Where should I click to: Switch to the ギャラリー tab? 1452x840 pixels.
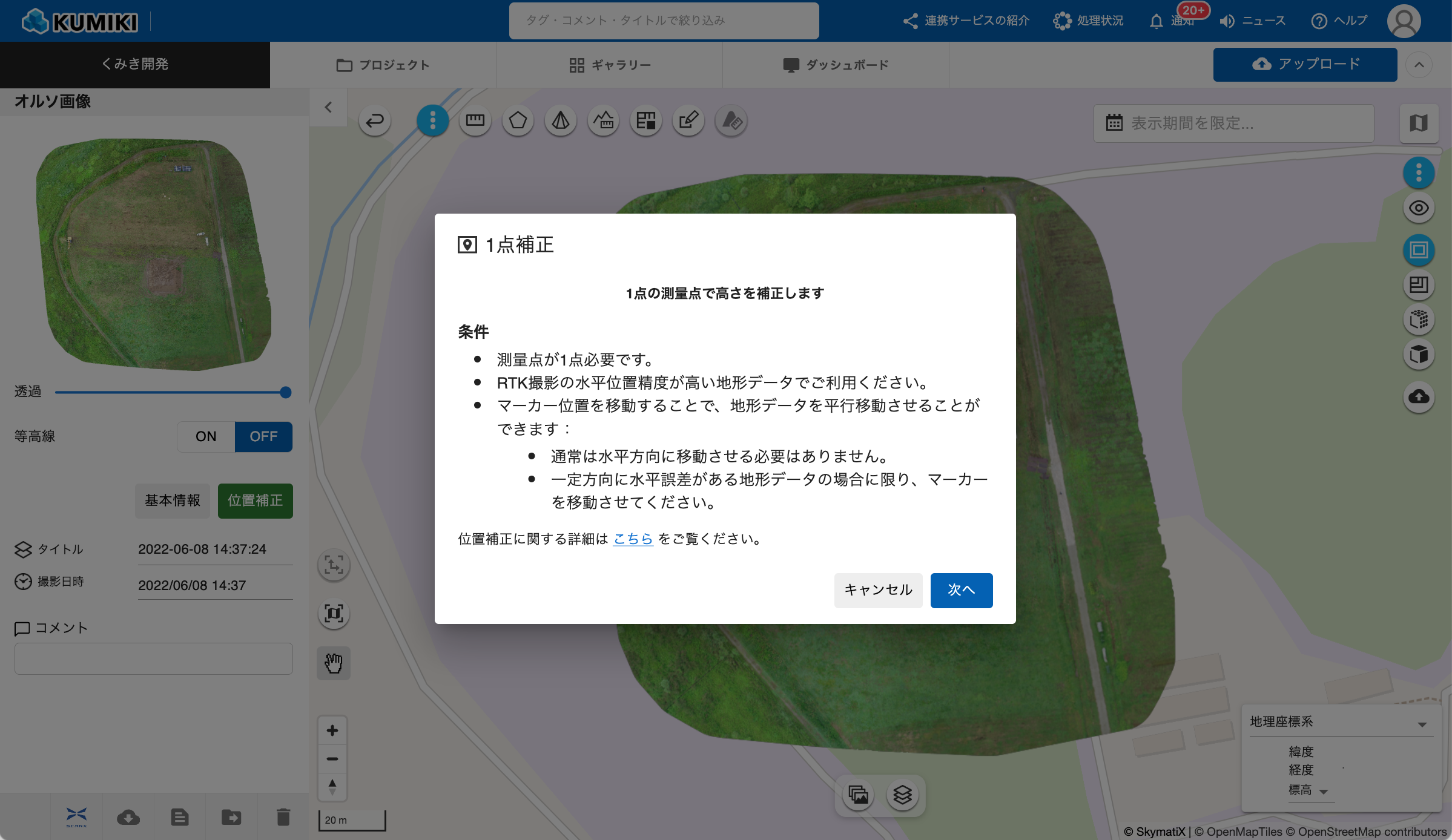(610, 65)
